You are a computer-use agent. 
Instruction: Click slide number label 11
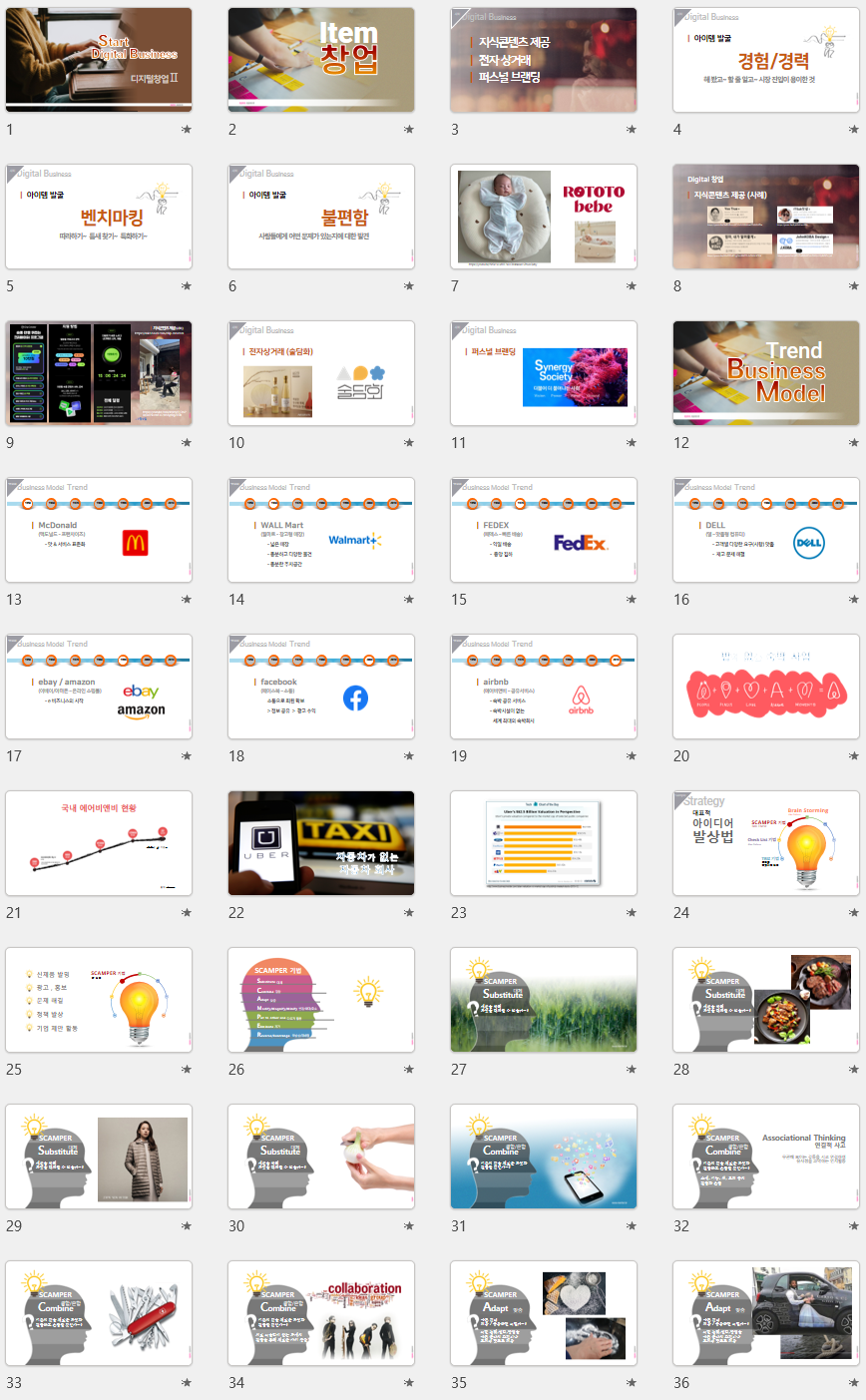tap(459, 443)
